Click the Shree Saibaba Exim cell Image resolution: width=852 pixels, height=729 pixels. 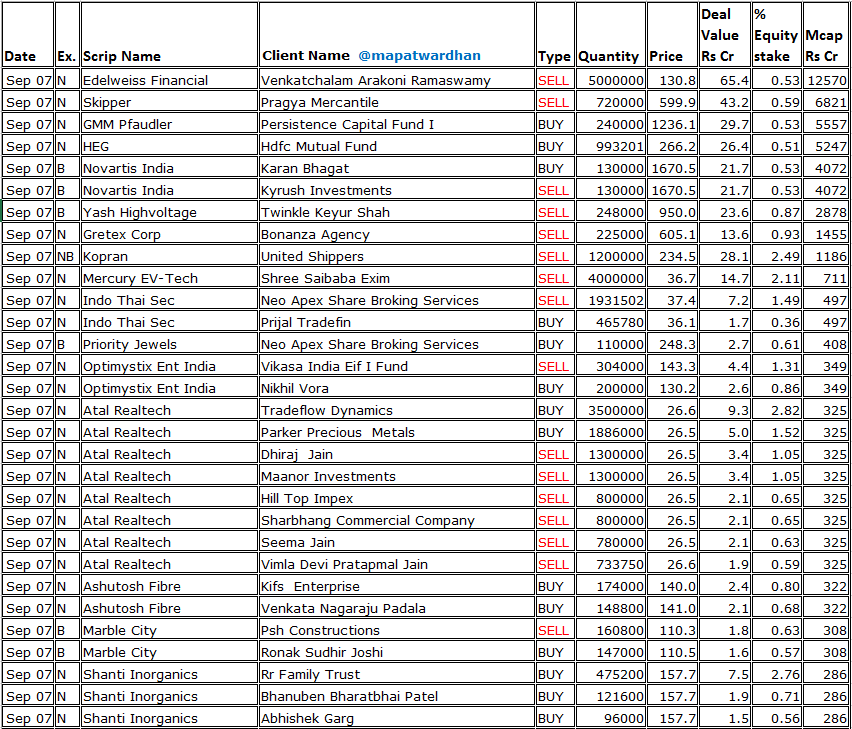pos(397,278)
